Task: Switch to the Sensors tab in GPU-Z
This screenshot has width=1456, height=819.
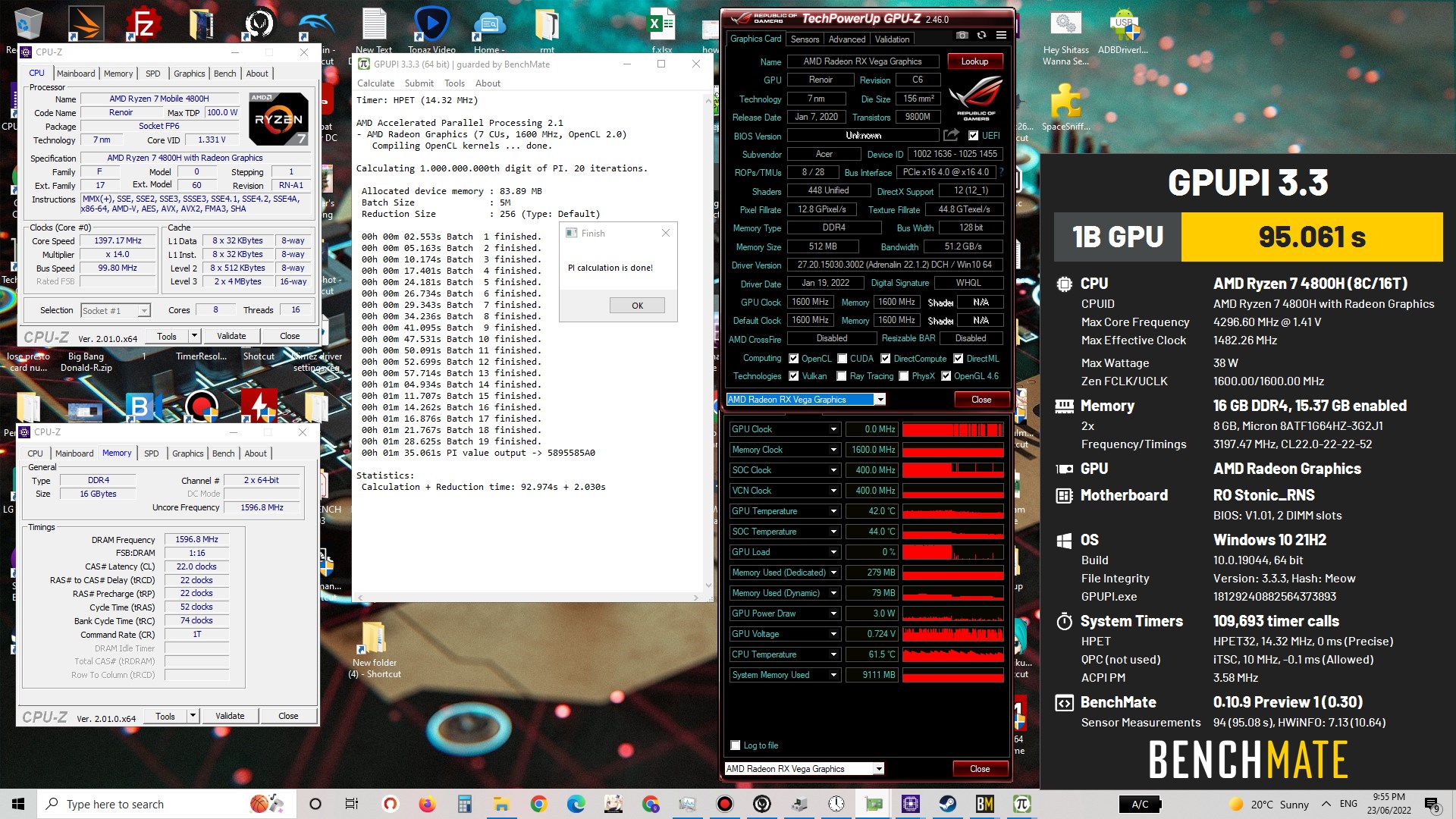Action: [x=805, y=39]
